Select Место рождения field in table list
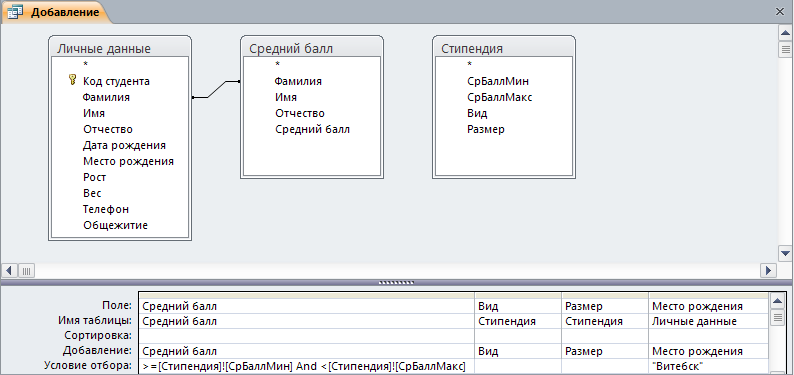Viewport: 794px width, 375px height. point(129,161)
